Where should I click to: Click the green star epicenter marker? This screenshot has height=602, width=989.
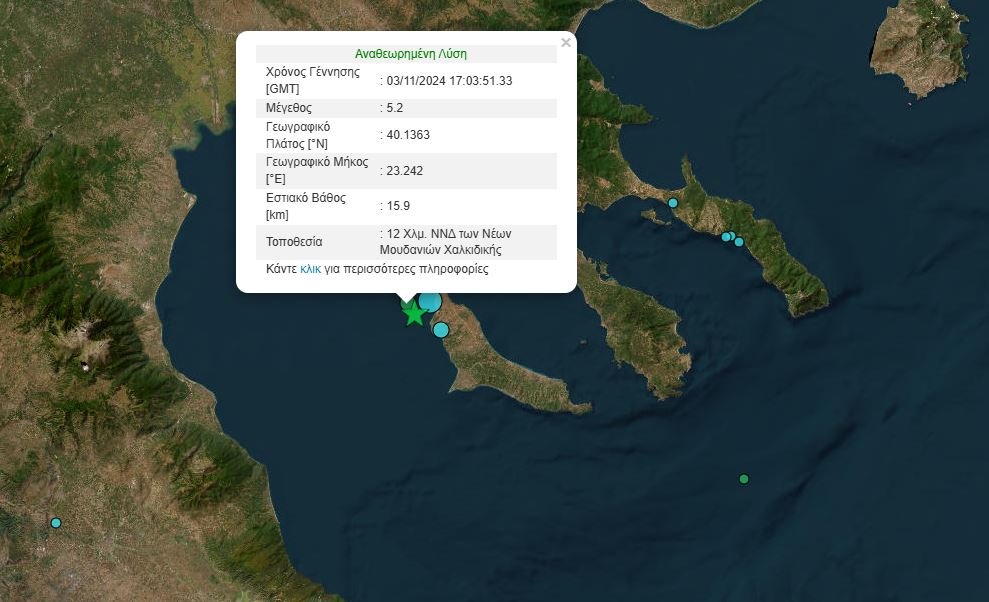coord(414,313)
